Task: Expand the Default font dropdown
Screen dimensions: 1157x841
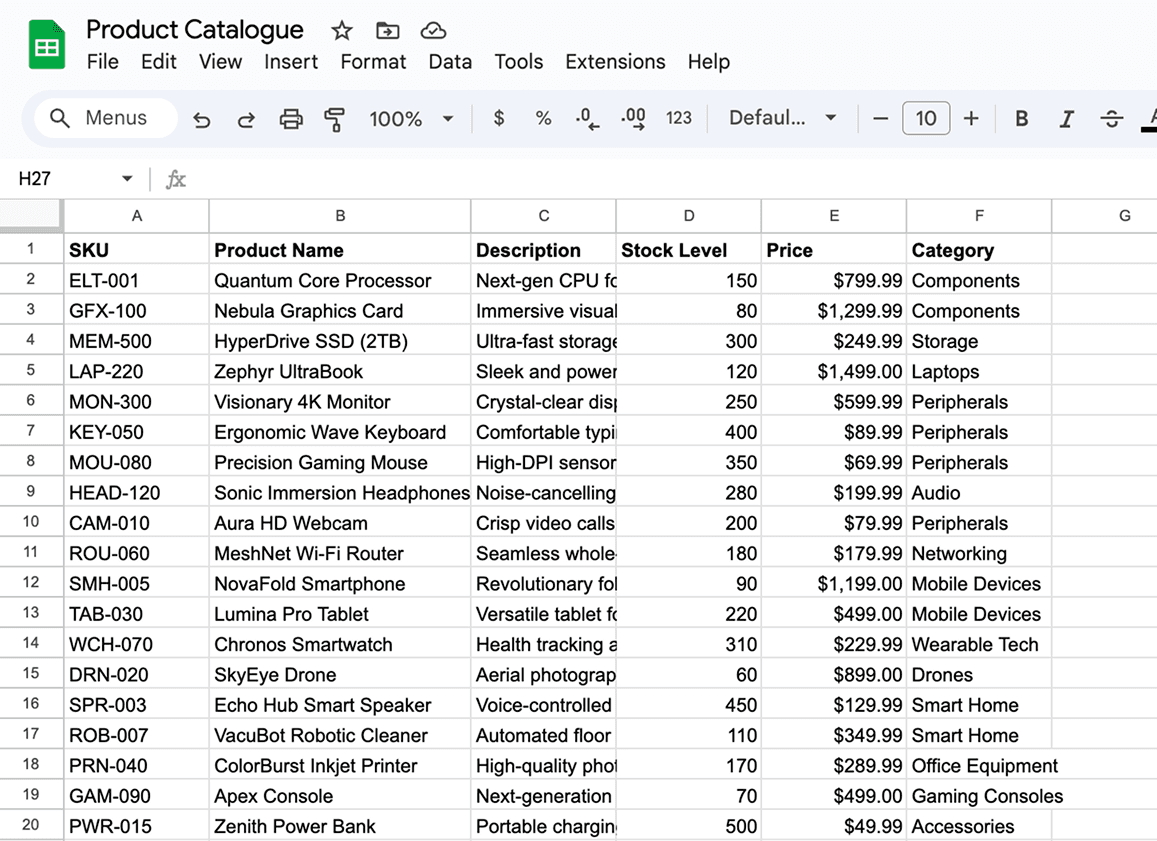Action: coord(782,119)
